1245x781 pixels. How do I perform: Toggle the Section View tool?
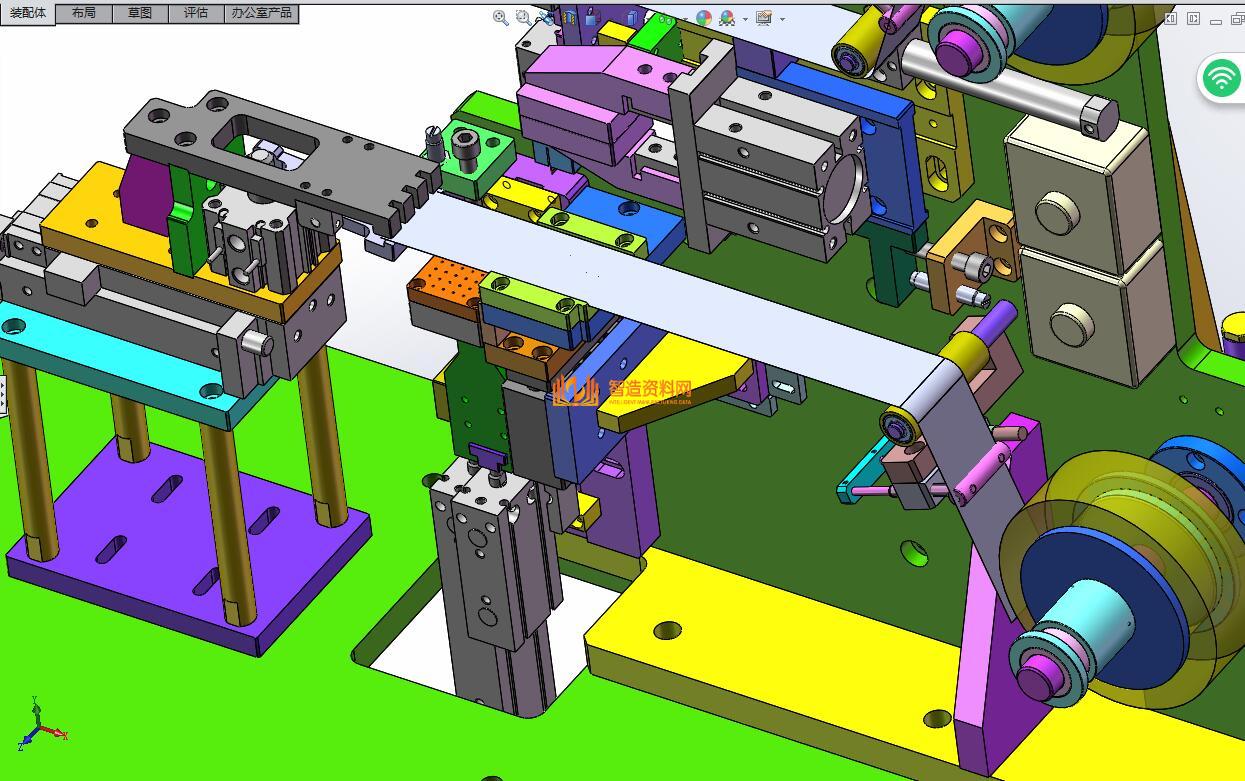click(569, 17)
